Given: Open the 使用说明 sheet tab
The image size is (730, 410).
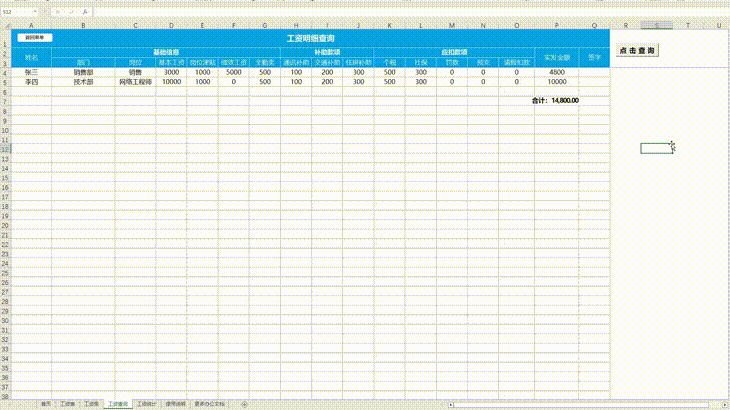Looking at the screenshot, I should (x=174, y=404).
